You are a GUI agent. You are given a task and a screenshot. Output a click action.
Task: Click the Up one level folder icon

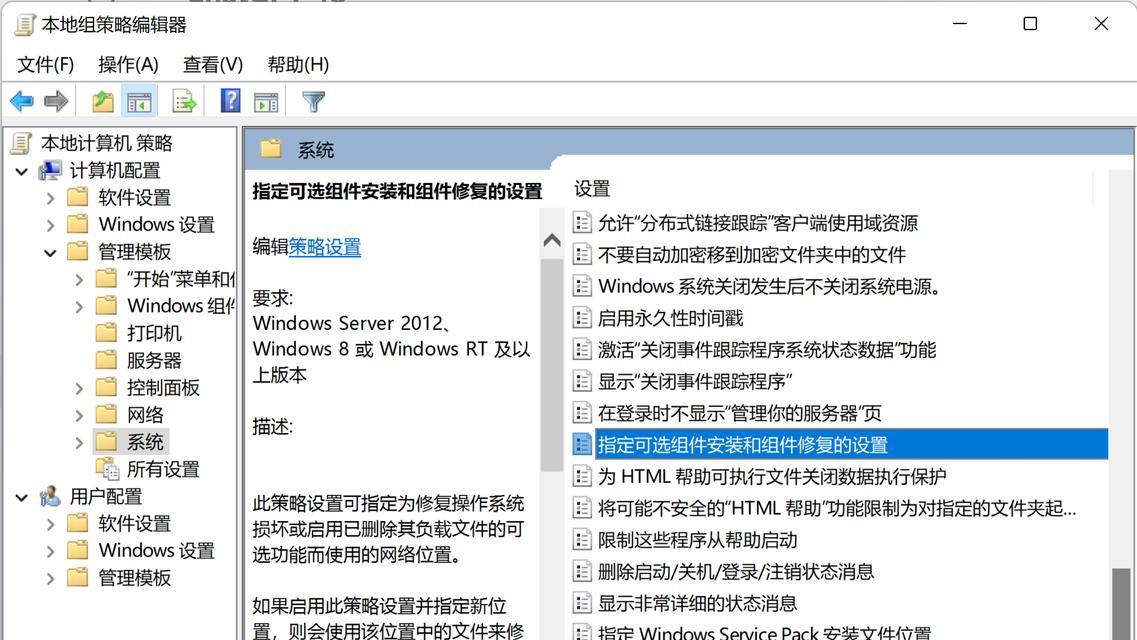coord(103,101)
